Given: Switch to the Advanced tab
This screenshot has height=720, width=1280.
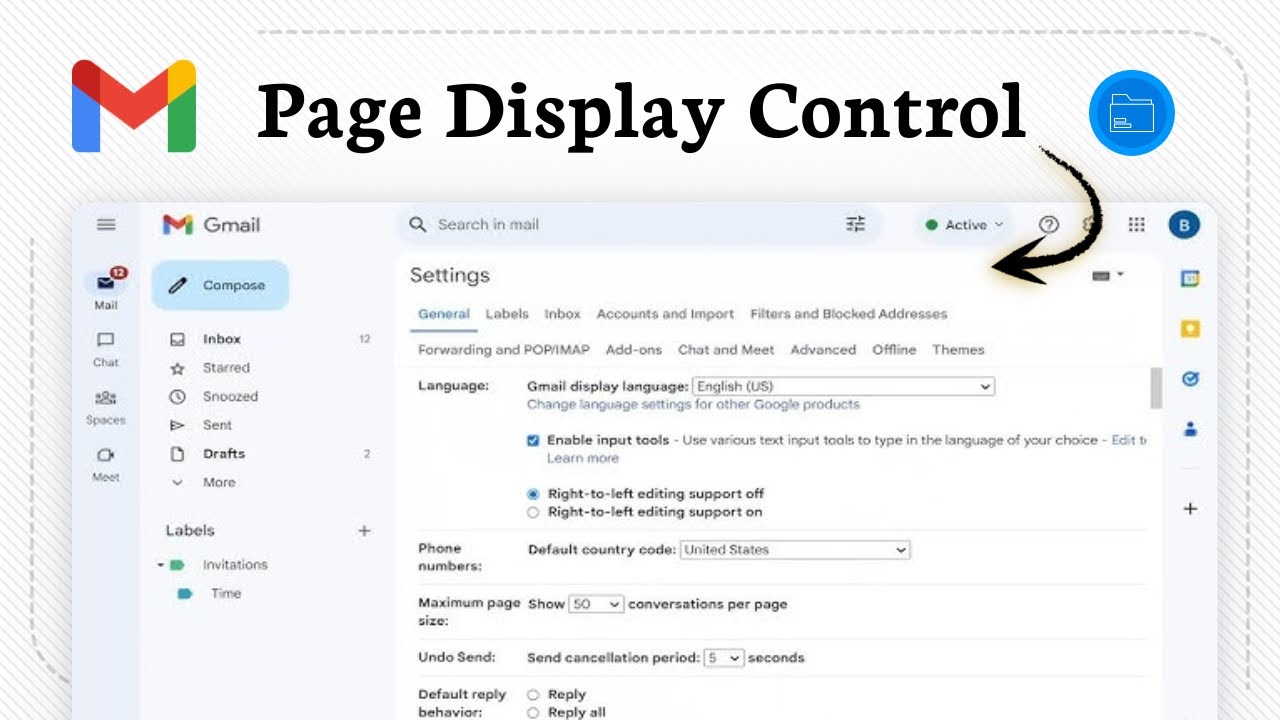Looking at the screenshot, I should pos(823,350).
